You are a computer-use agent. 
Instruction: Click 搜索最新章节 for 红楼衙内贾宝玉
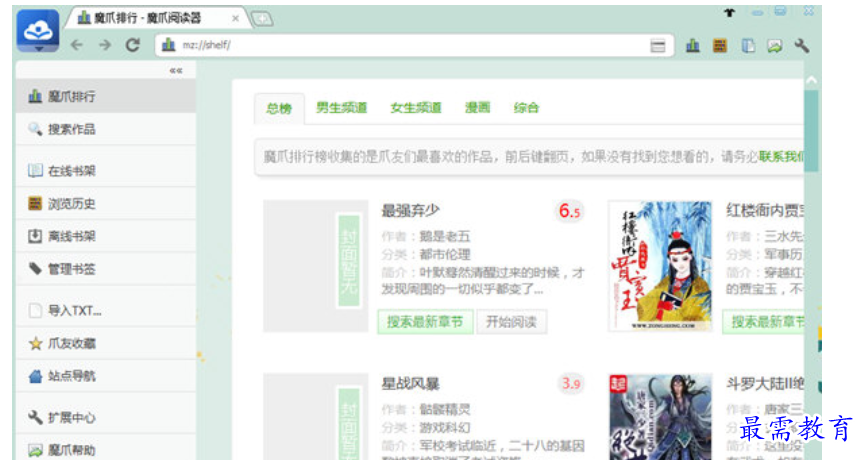pyautogui.click(x=764, y=322)
